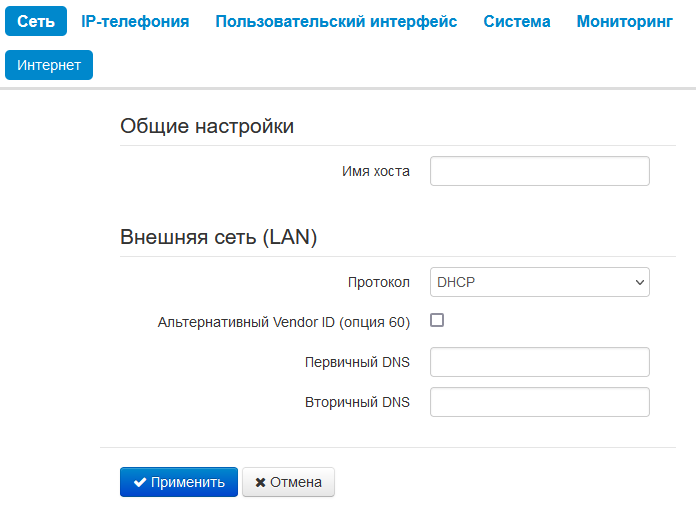Enable Альтернативный Vendor ID (опция 60) checkbox
Screen dimensions: 696x515
(x=437, y=321)
